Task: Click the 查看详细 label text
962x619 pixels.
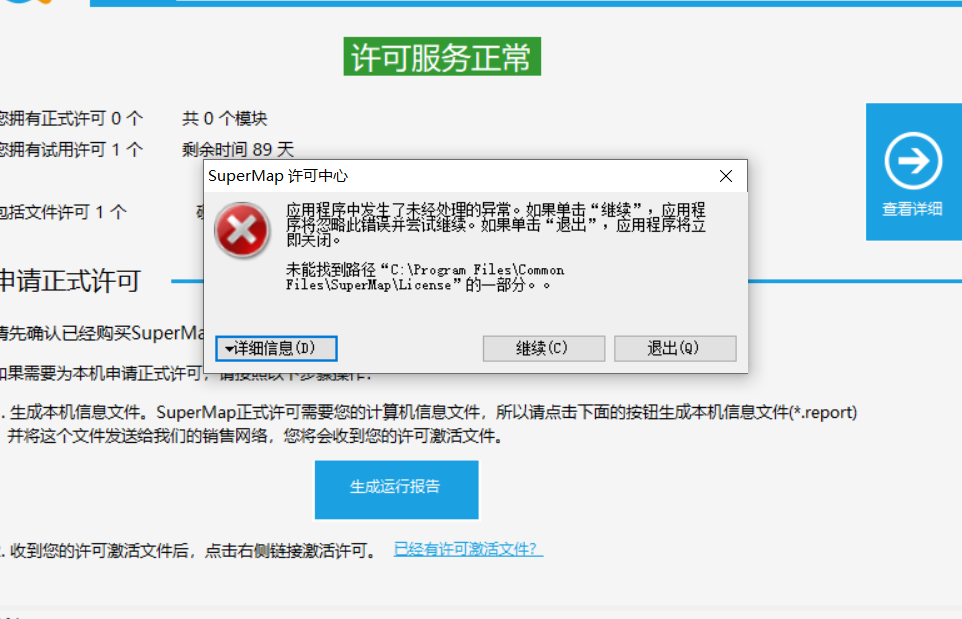Action: pyautogui.click(x=912, y=209)
